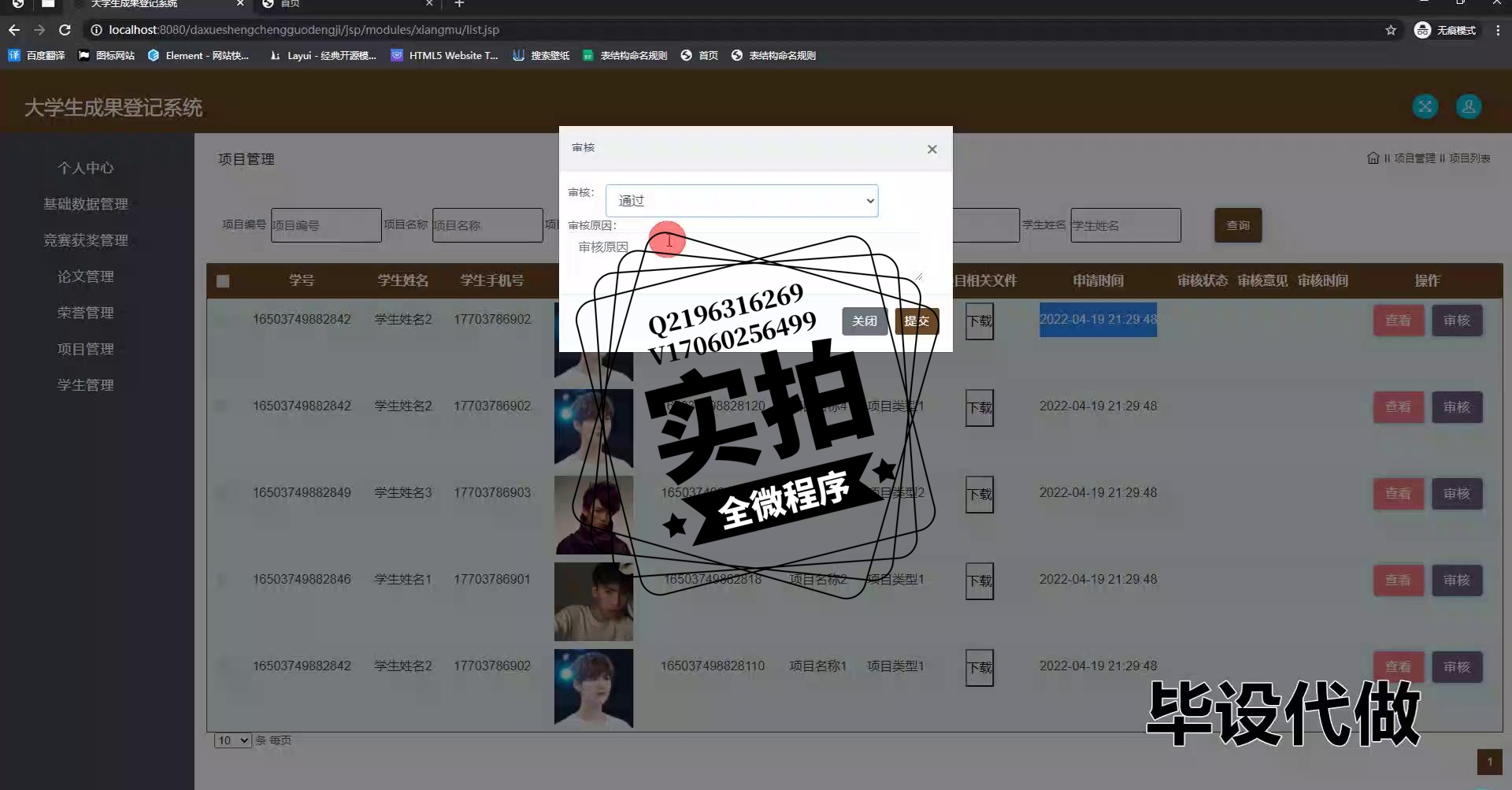This screenshot has height=790, width=1512.
Task: Open a new browser tab
Action: click(x=459, y=4)
